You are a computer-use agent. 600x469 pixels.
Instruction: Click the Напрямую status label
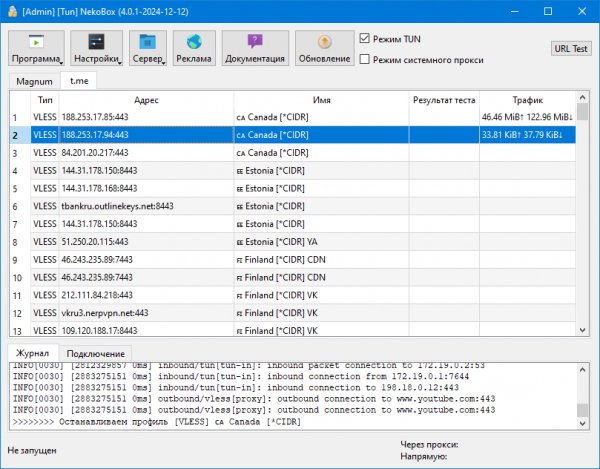pos(424,456)
